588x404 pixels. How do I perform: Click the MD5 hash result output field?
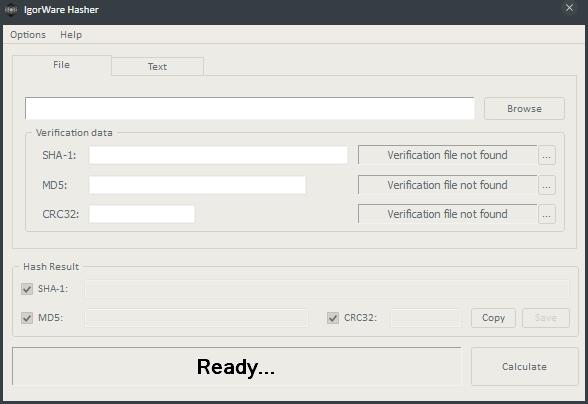(x=196, y=318)
